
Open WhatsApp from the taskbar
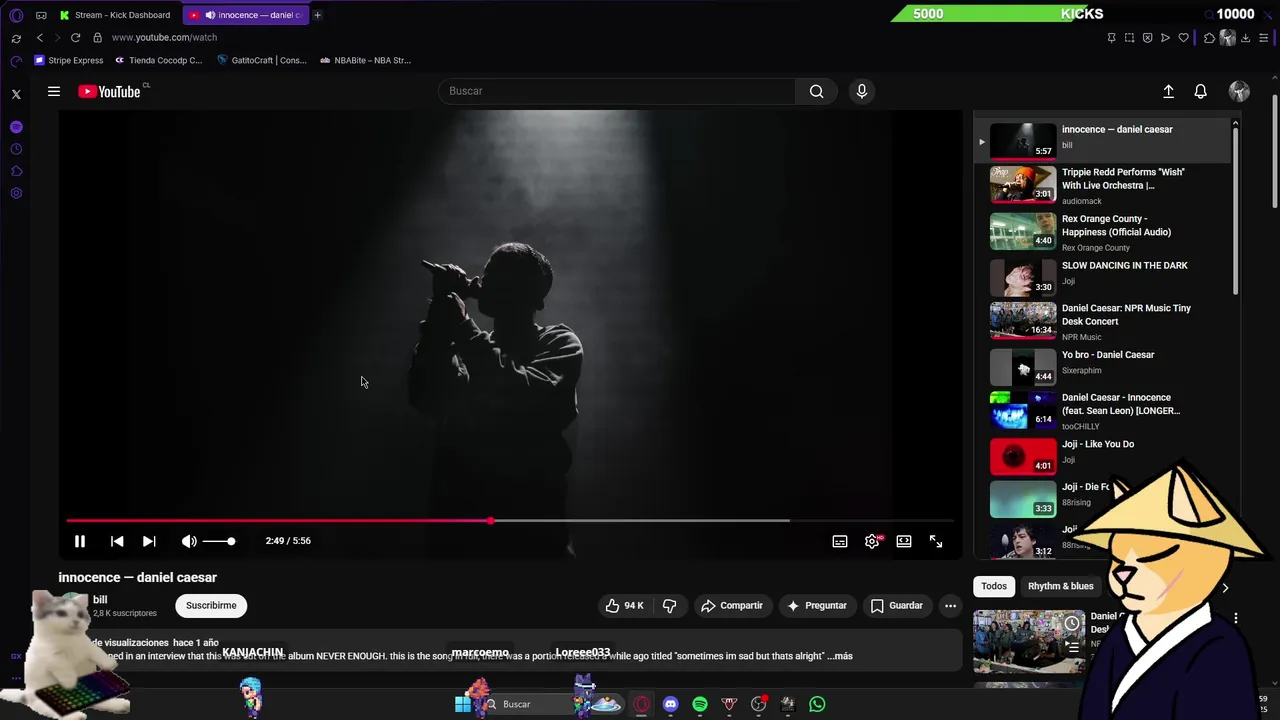tap(817, 704)
